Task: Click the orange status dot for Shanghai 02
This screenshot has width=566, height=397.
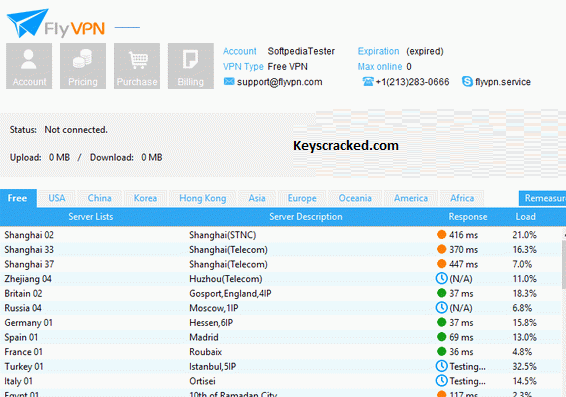Action: [x=441, y=235]
